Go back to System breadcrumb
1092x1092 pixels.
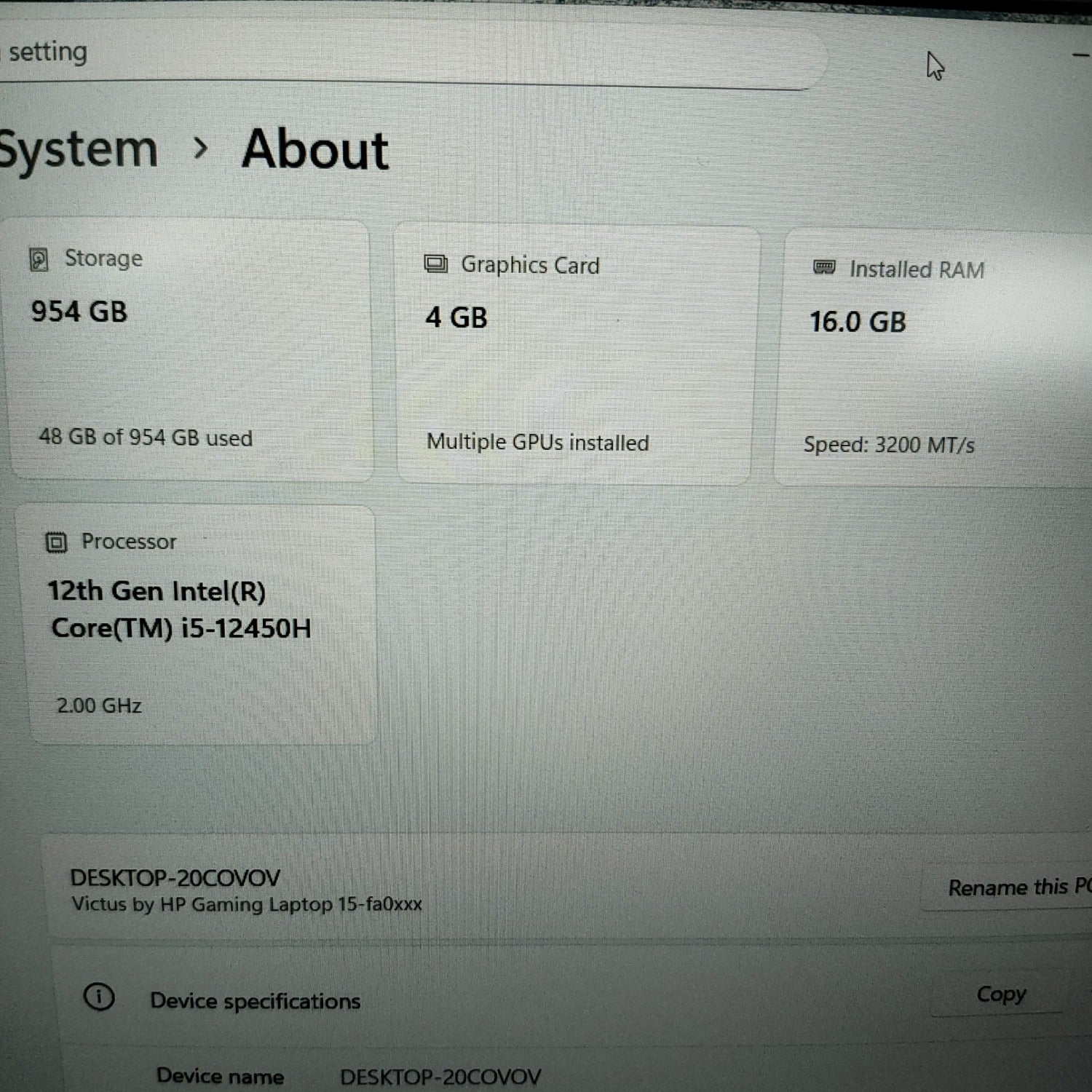[x=78, y=150]
